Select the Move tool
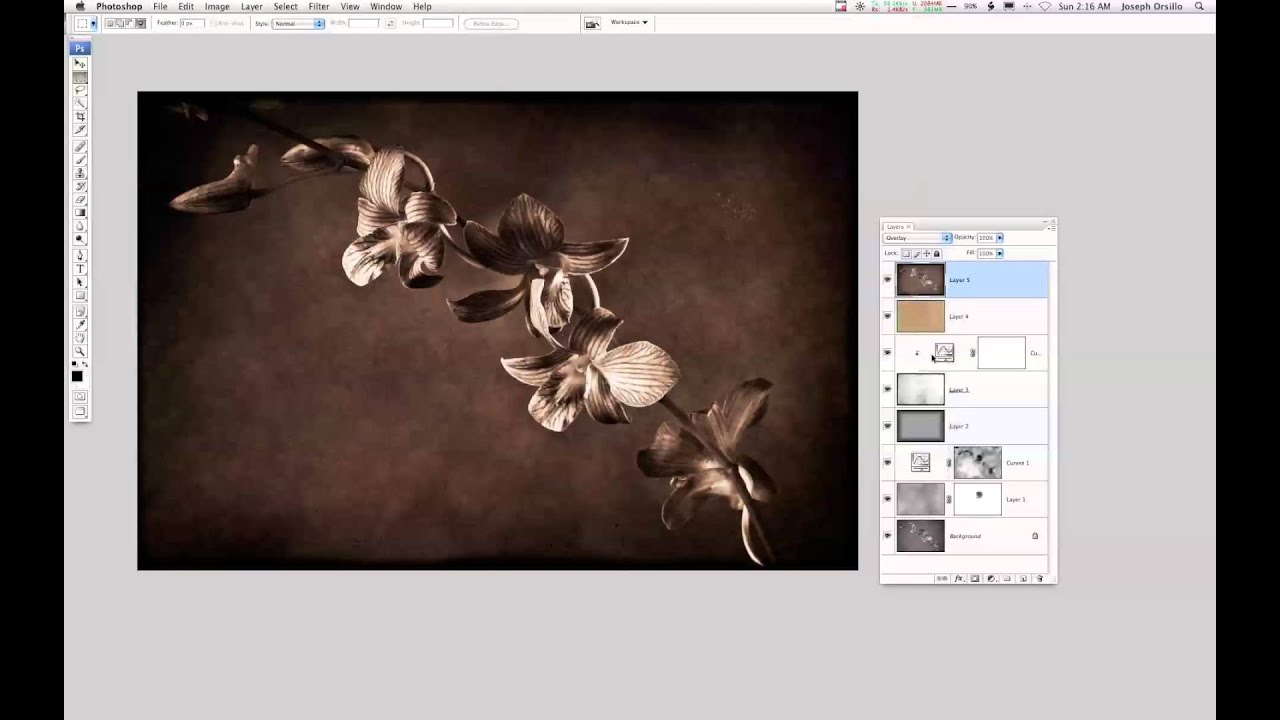The height and width of the screenshot is (720, 1280). [x=80, y=63]
